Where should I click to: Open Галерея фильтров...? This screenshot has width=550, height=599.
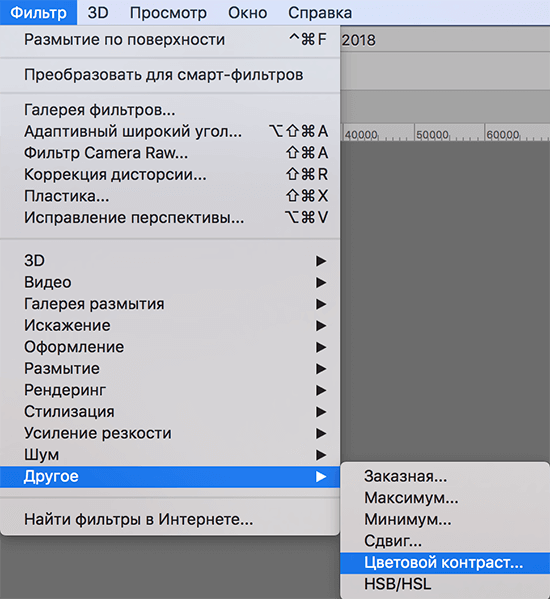tap(170, 110)
